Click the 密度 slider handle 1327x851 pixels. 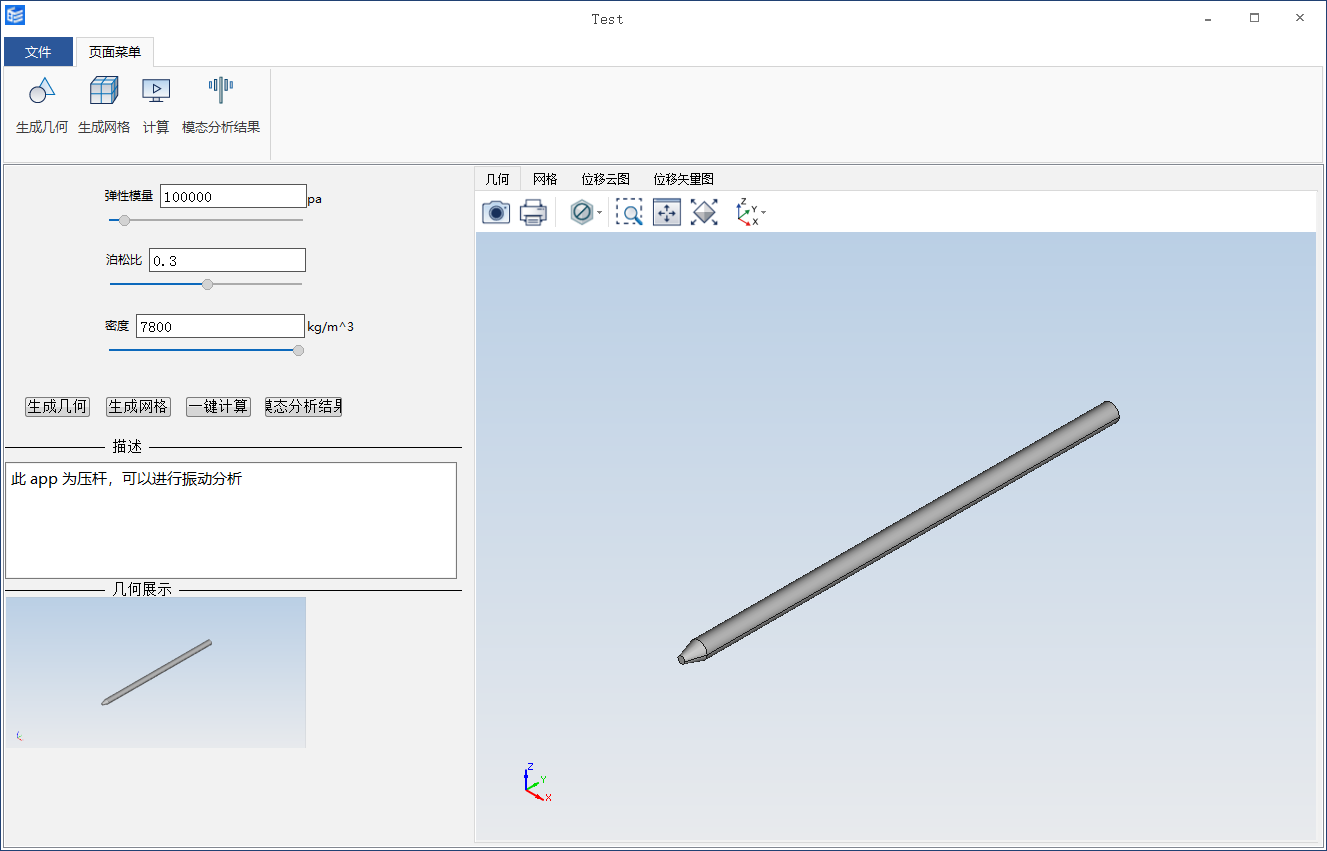[x=298, y=350]
